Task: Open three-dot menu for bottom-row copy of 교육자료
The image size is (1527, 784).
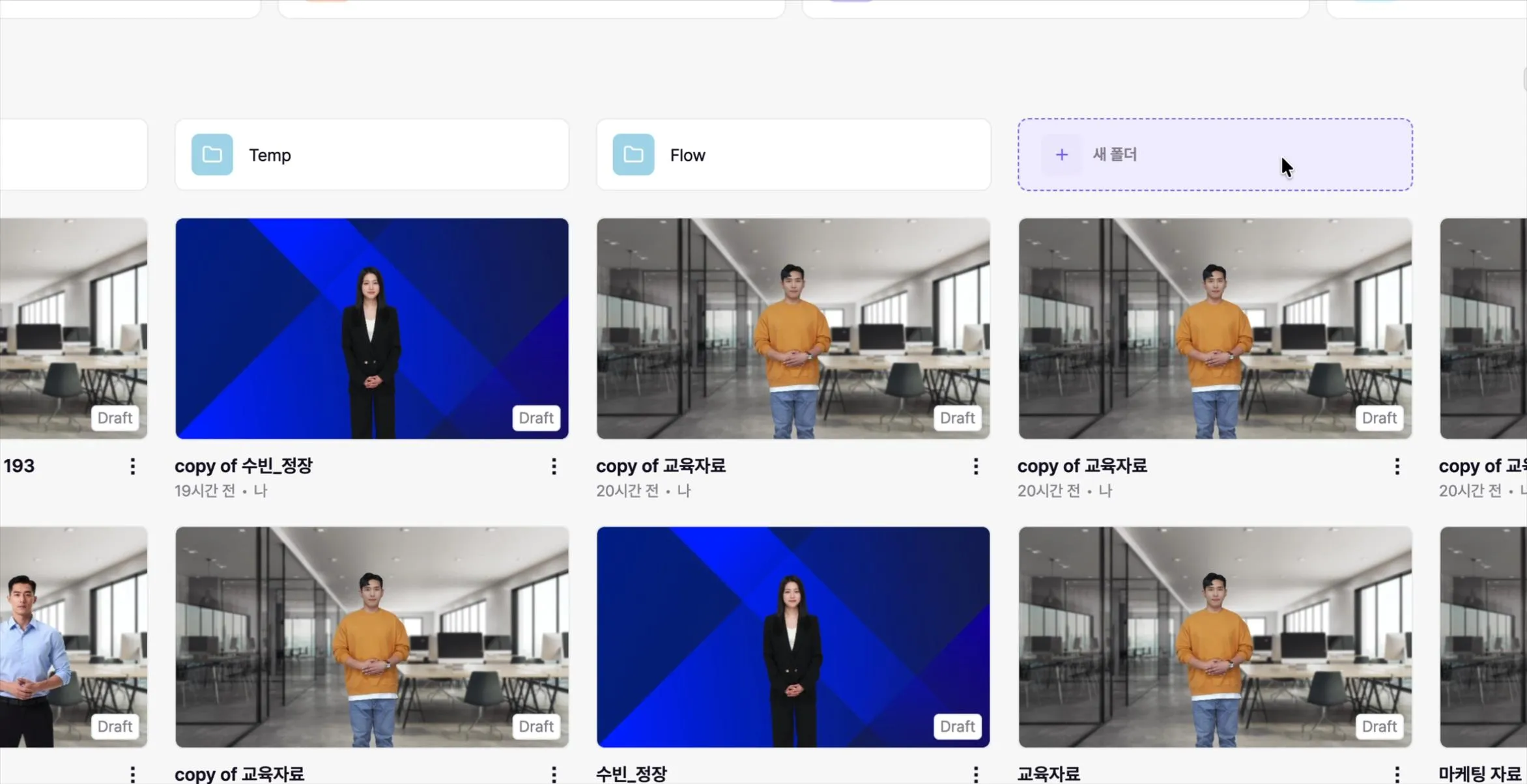Action: (x=554, y=774)
